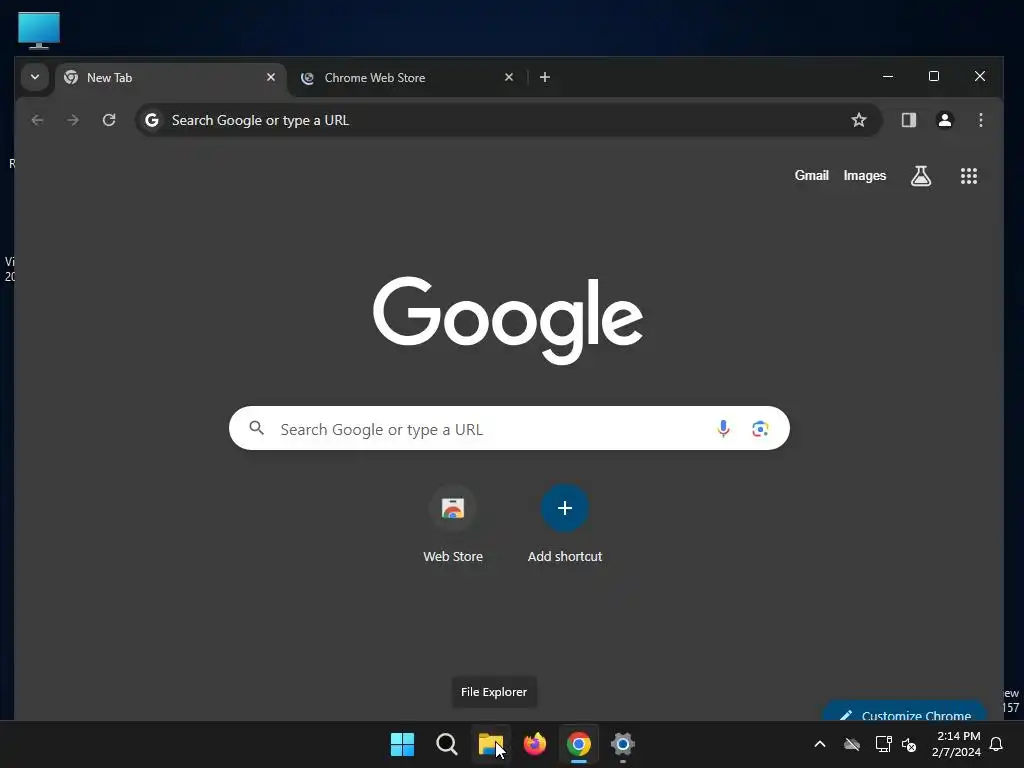Go forward with the forward arrow
The image size is (1024, 768).
click(x=73, y=120)
